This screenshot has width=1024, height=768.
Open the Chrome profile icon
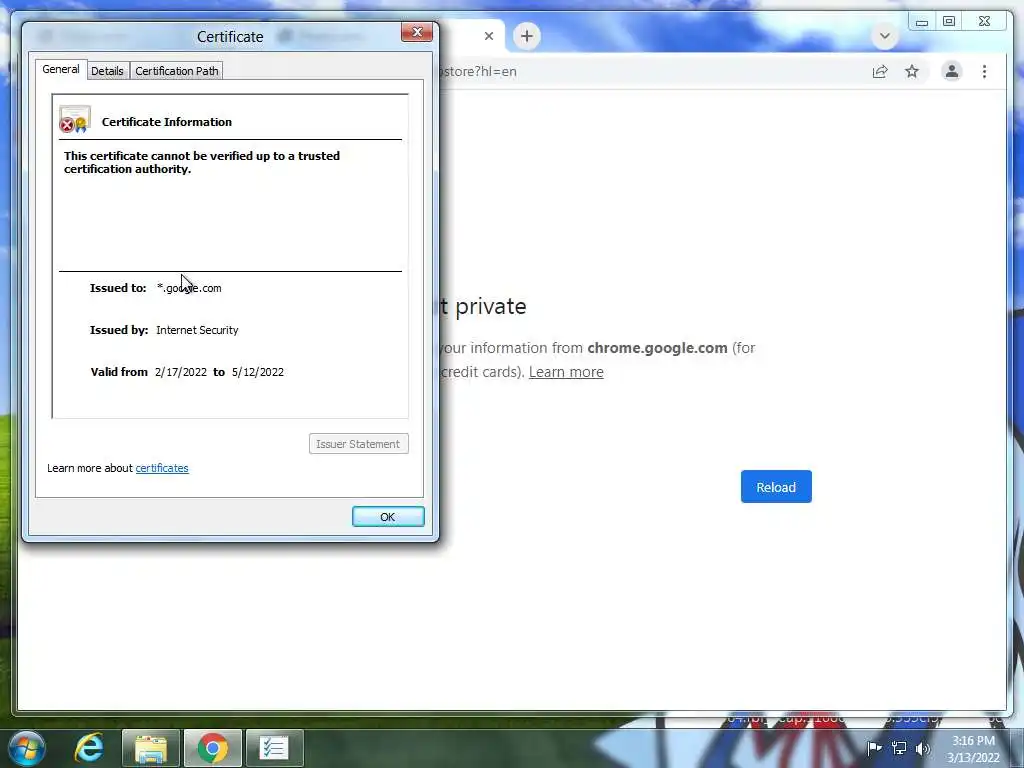point(952,71)
